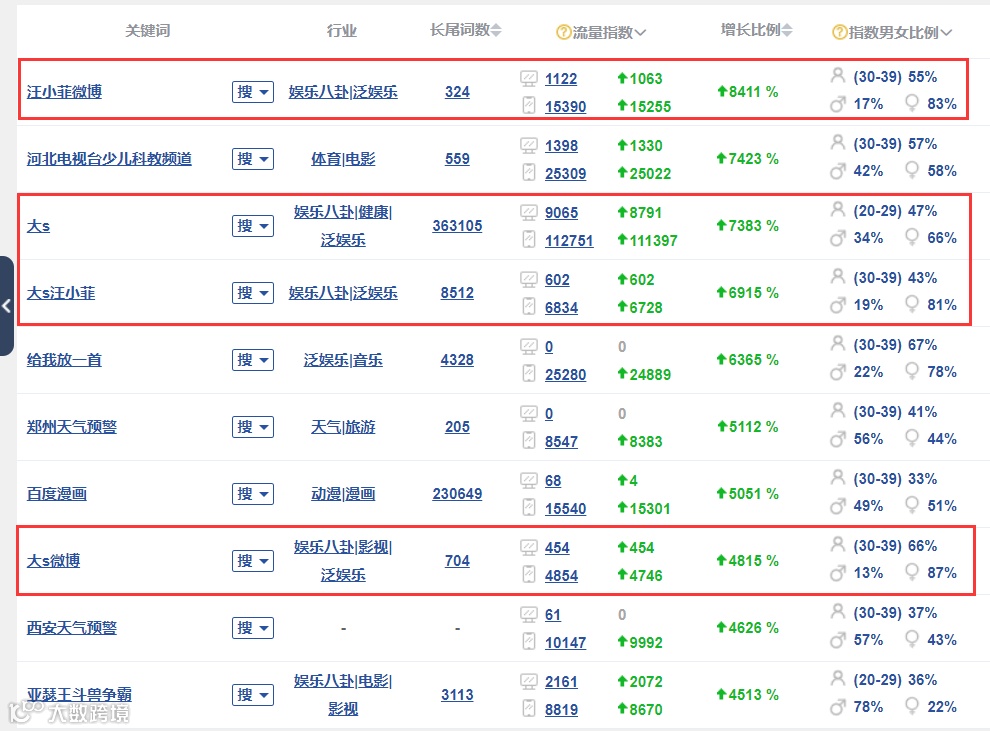Open the 搜 dropdown for 西安天气预警
Viewport: 990px width, 731px height.
(253, 627)
